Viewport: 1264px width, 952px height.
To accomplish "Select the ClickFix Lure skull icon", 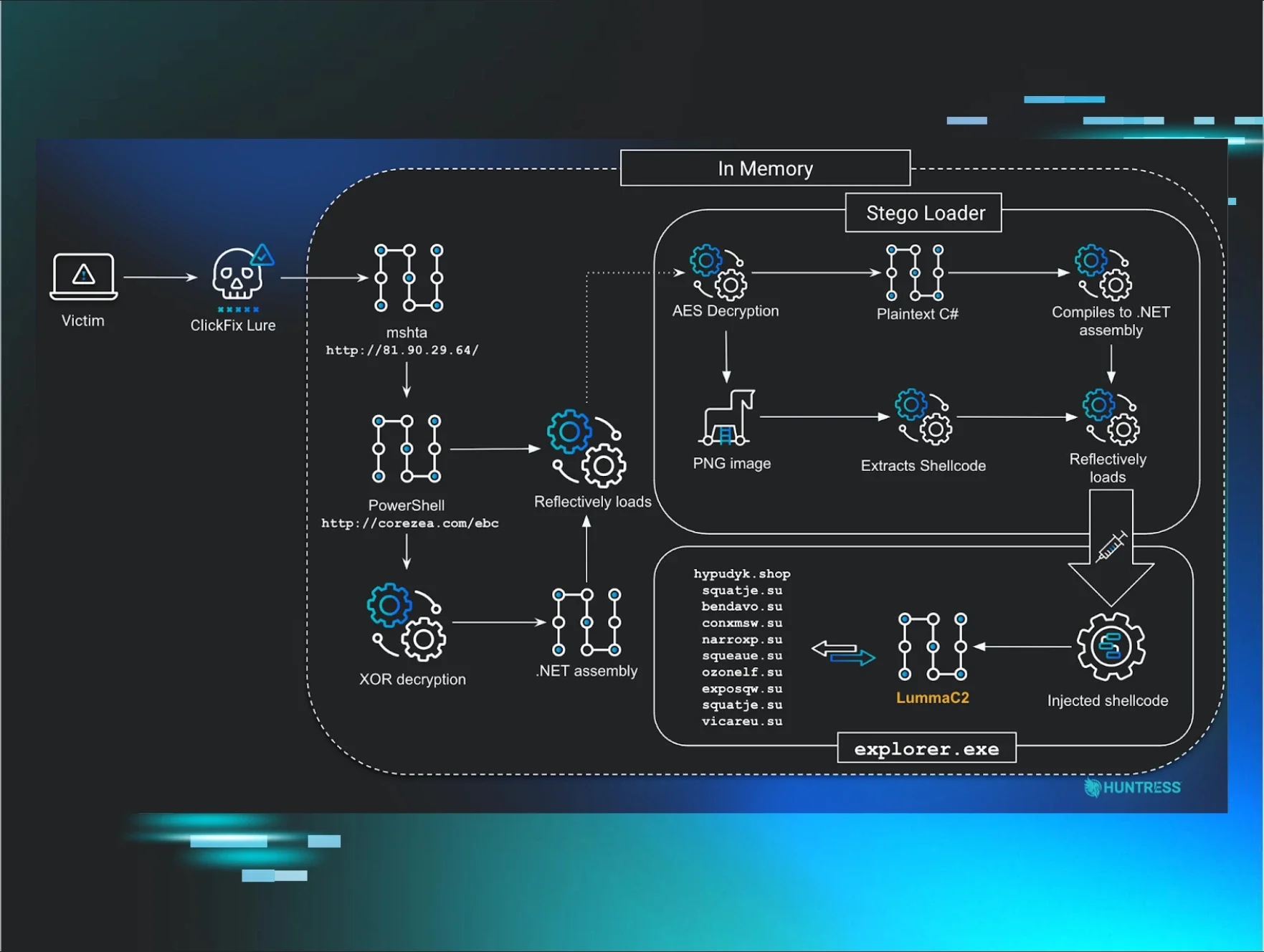I will 239,276.
